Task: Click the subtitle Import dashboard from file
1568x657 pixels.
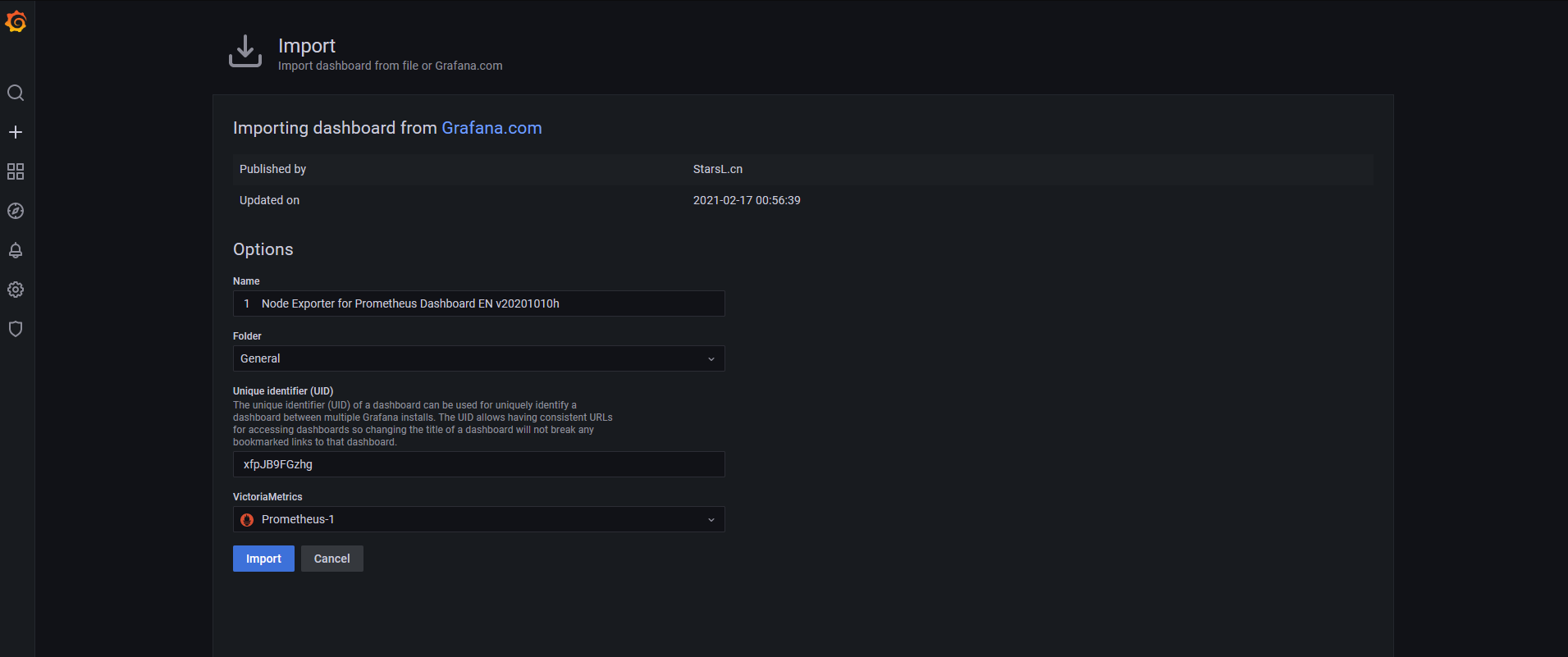Action: coord(390,66)
